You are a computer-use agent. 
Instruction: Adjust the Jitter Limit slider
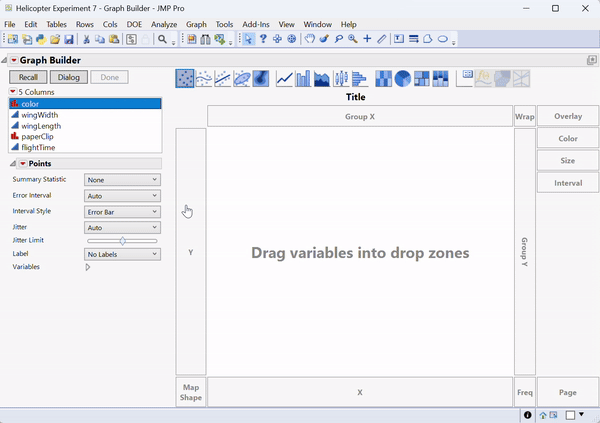pos(122,241)
